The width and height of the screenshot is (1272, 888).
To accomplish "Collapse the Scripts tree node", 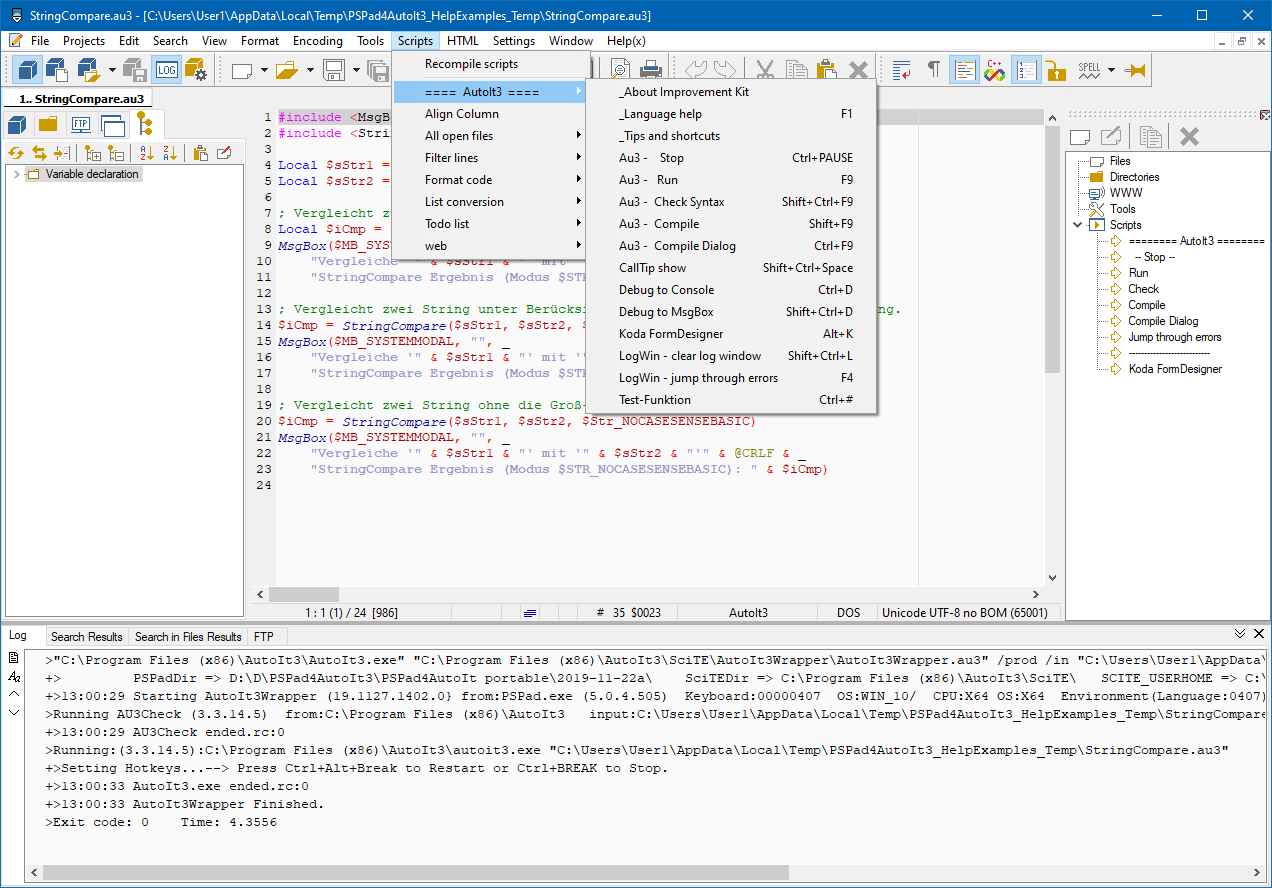I will [x=1078, y=225].
